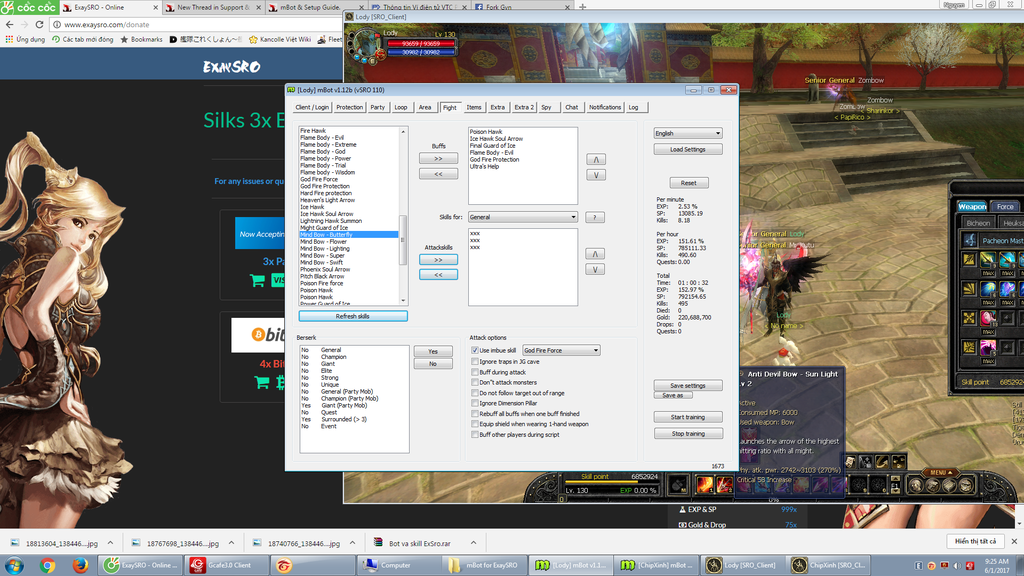Uncheck the Use imbue skill checkbox
This screenshot has width=1024, height=576.
click(x=476, y=351)
